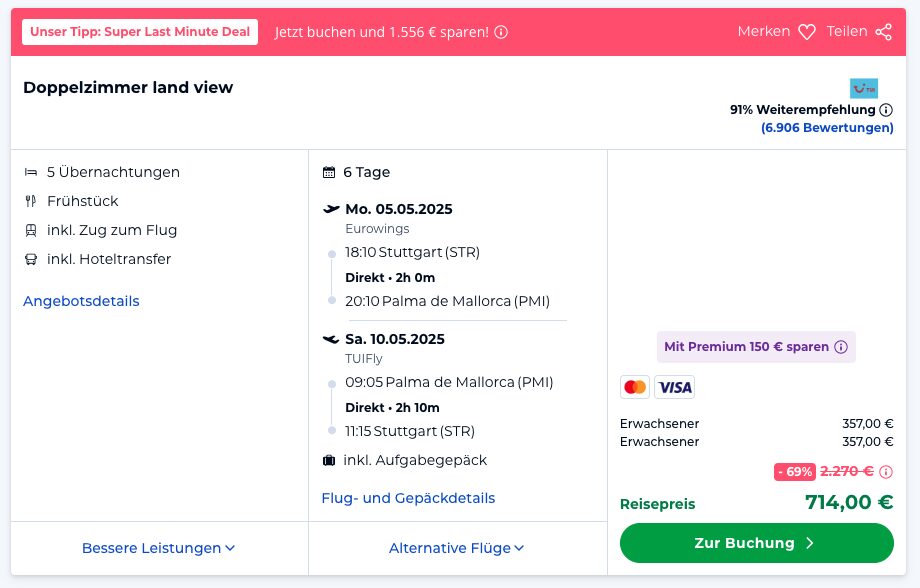Click info icon beside crossed-out 2.270 € price

click(x=886, y=471)
